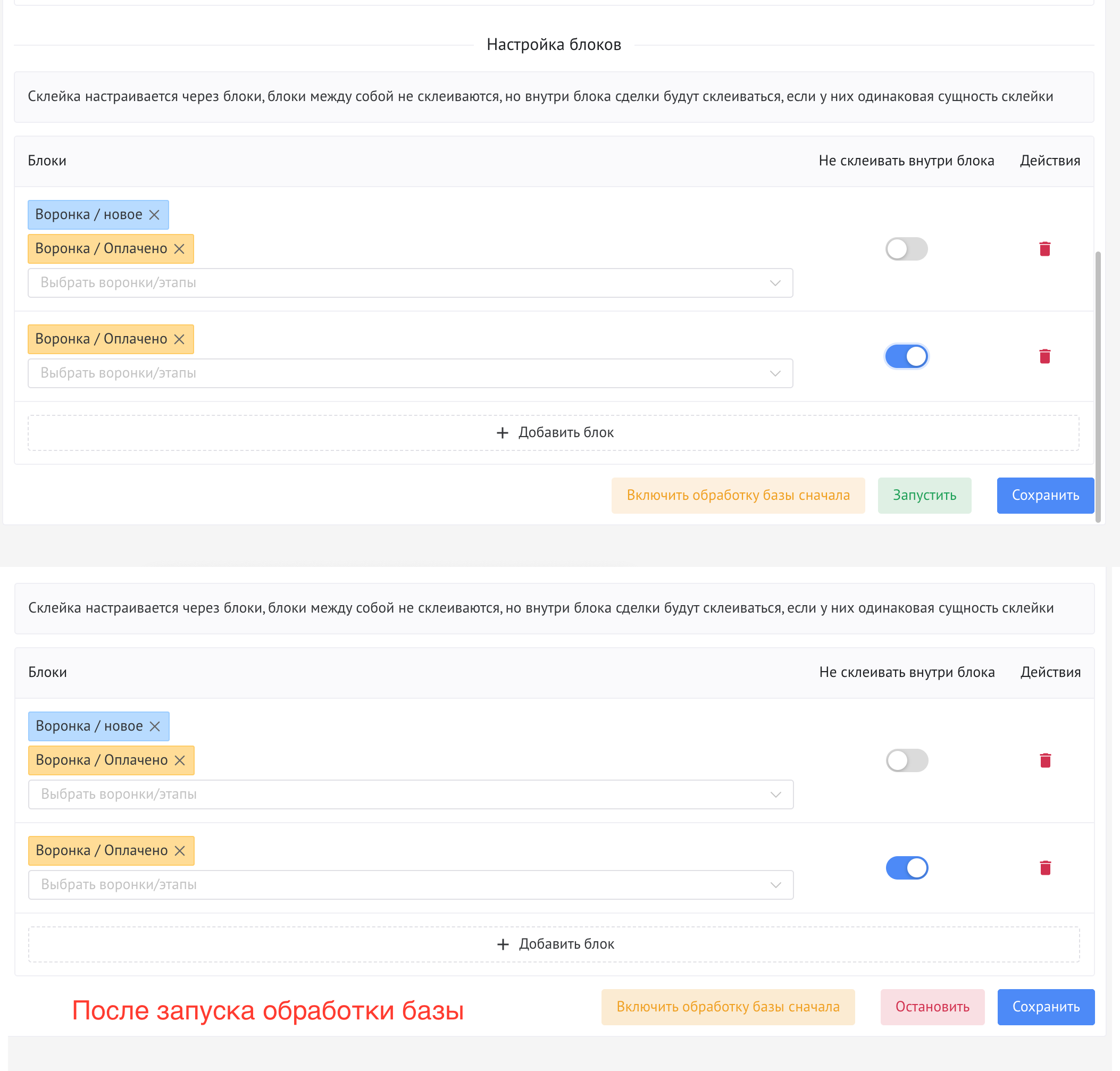The width and height of the screenshot is (1120, 1071).
Task: Delete second block via trash icon, upper panel
Action: click(1044, 356)
